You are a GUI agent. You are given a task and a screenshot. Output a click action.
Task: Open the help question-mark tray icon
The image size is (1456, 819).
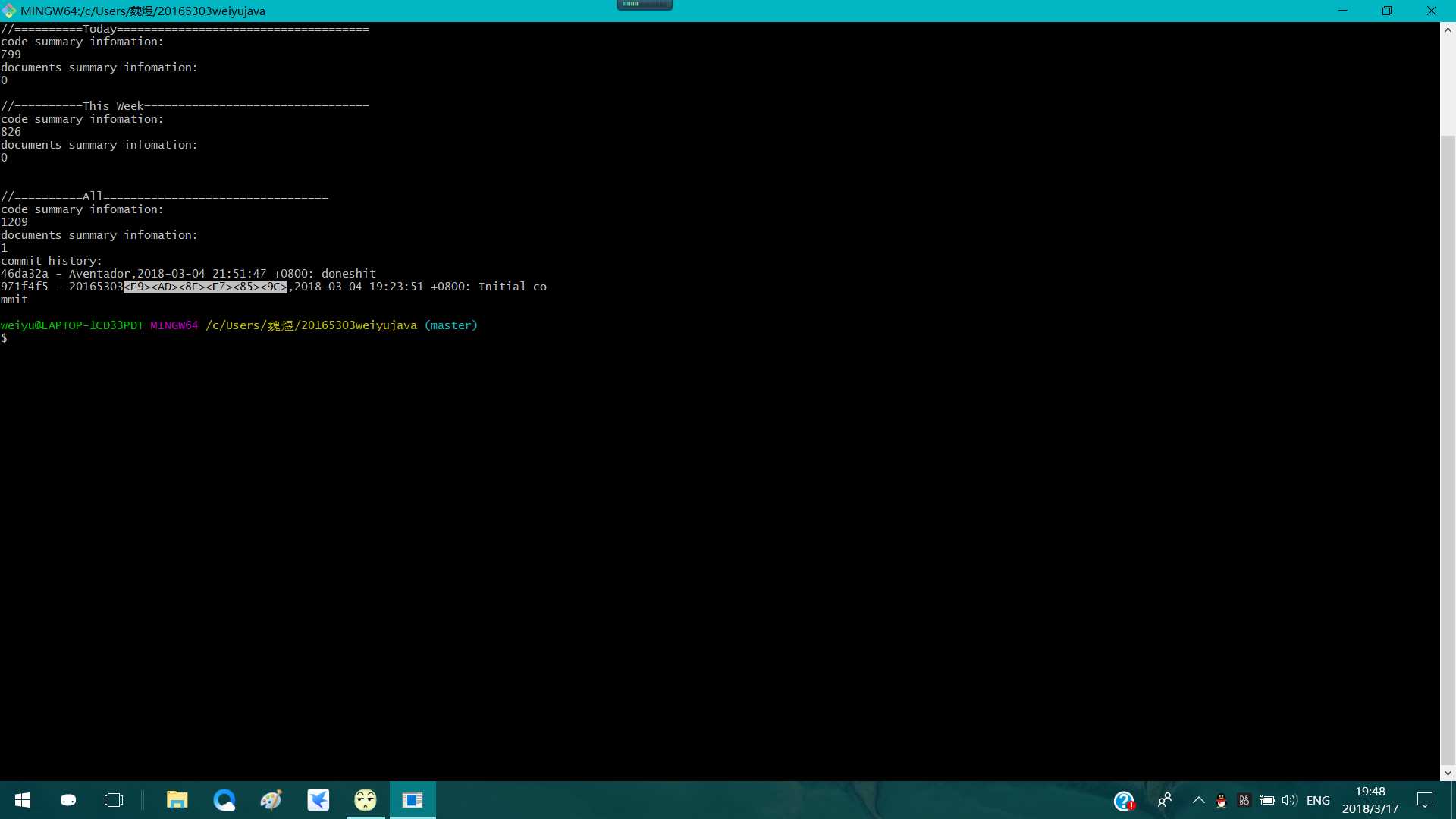1124,801
